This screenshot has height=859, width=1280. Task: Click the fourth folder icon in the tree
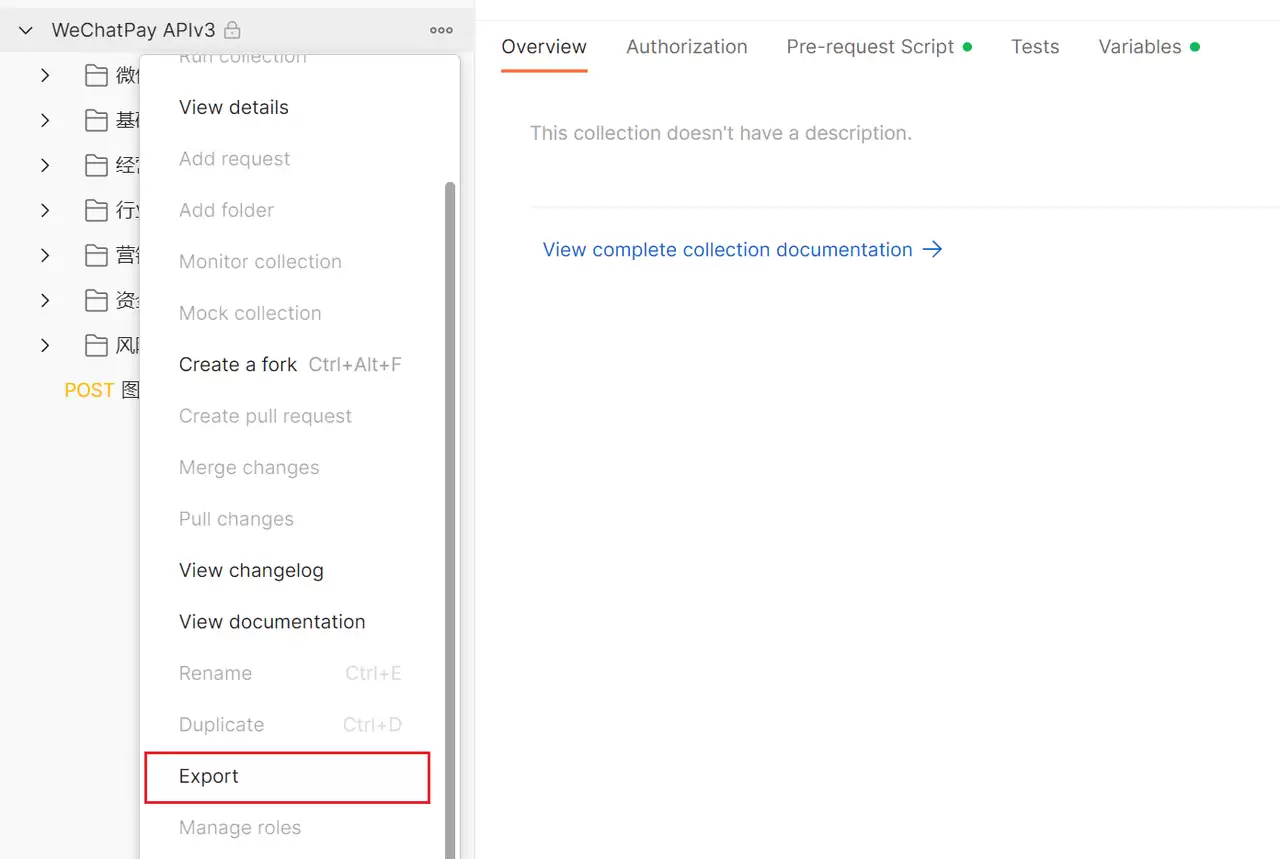[x=96, y=210]
